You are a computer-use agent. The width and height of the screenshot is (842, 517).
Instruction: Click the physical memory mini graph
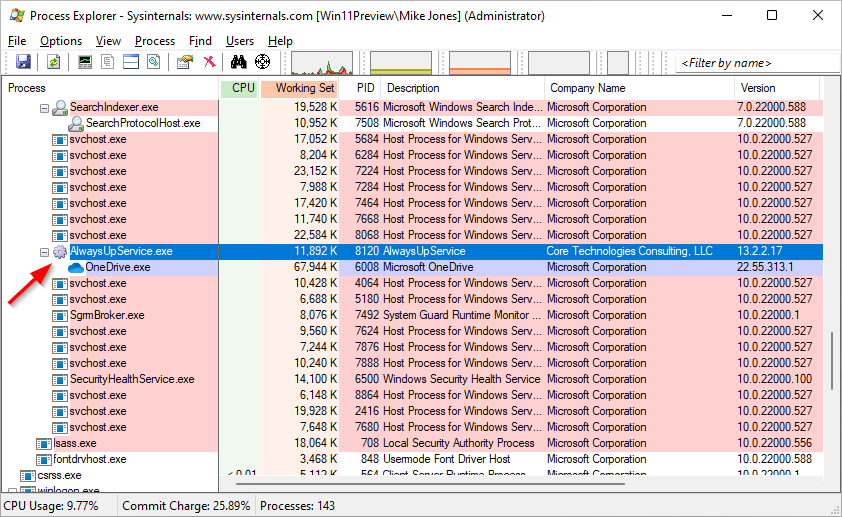pyautogui.click(x=480, y=63)
